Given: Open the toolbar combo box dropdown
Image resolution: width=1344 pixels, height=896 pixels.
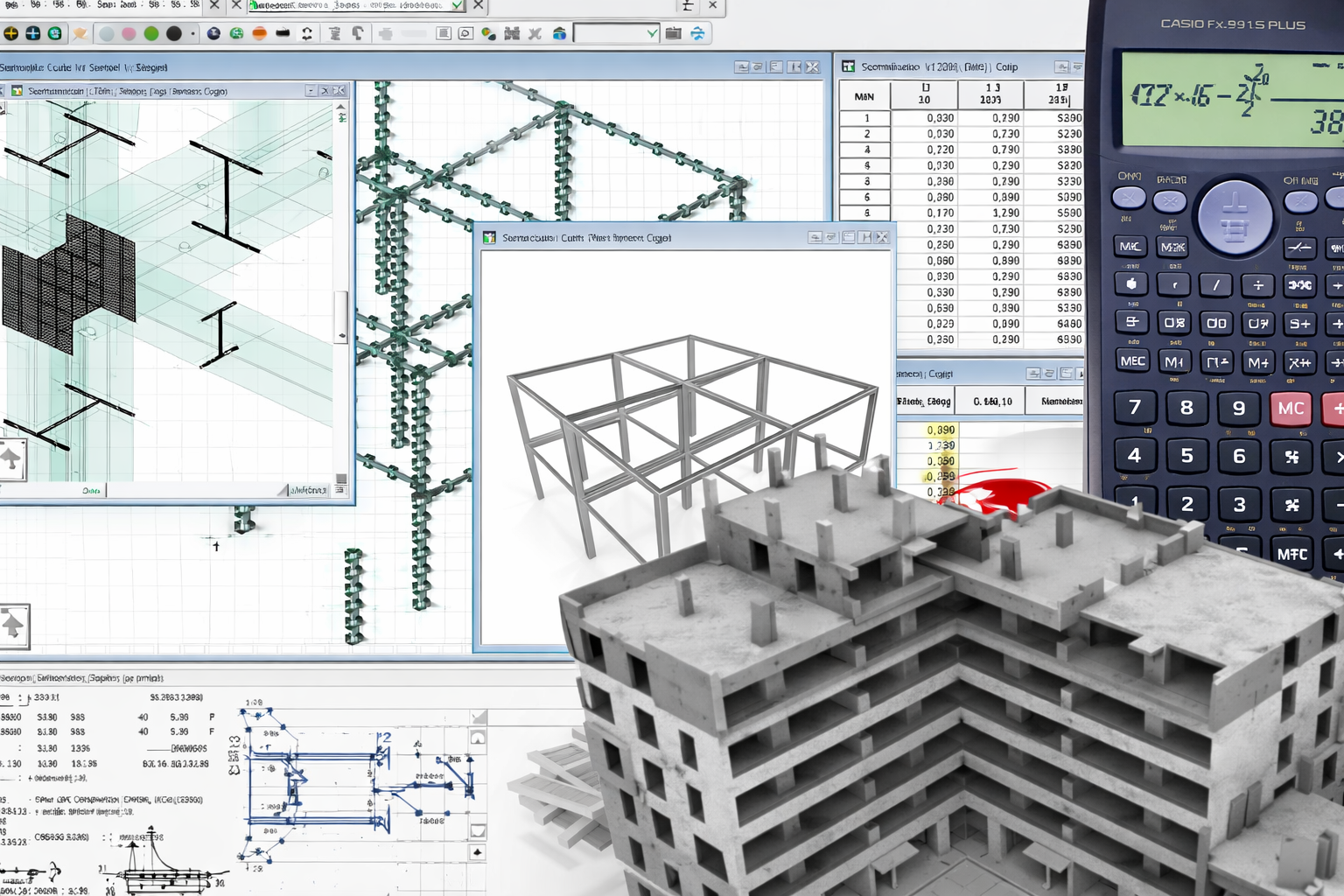Looking at the screenshot, I should [651, 33].
